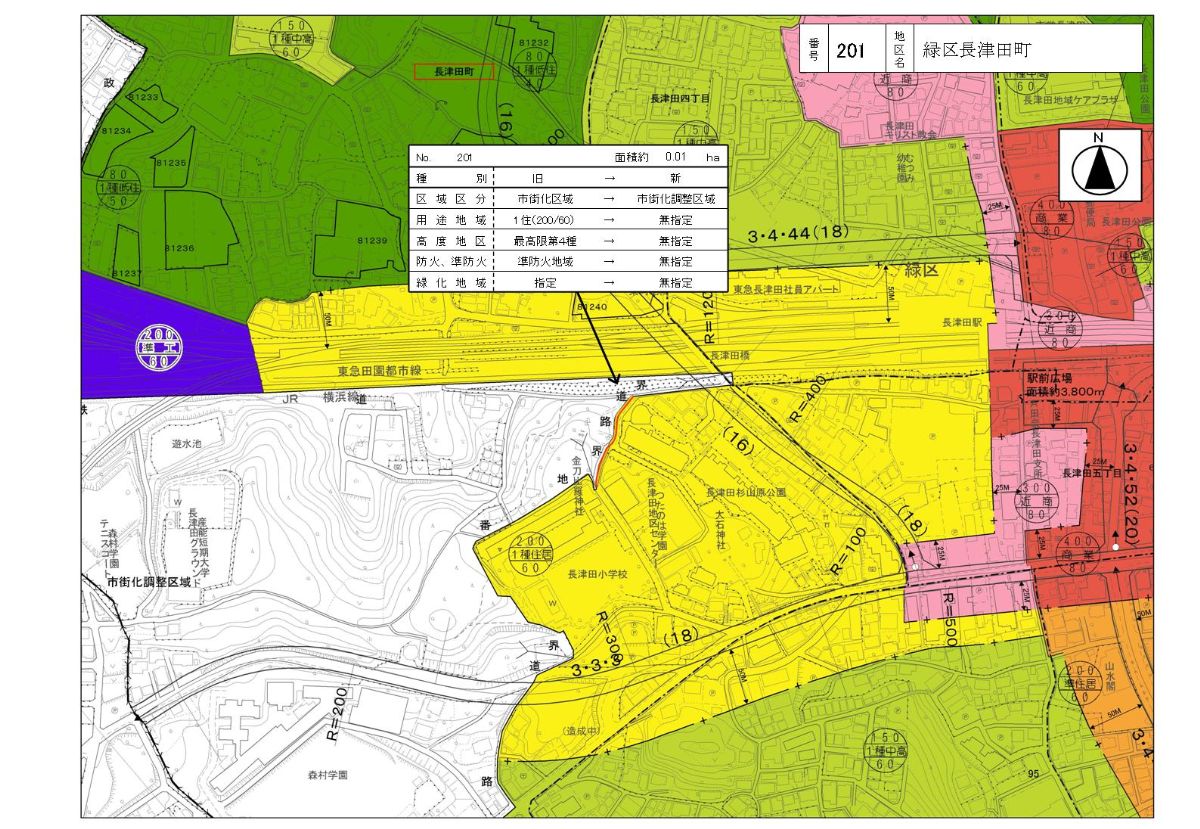Click the 準工 zoning circle on purple area
Image resolution: width=1200 pixels, height=829 pixels.
coord(160,348)
